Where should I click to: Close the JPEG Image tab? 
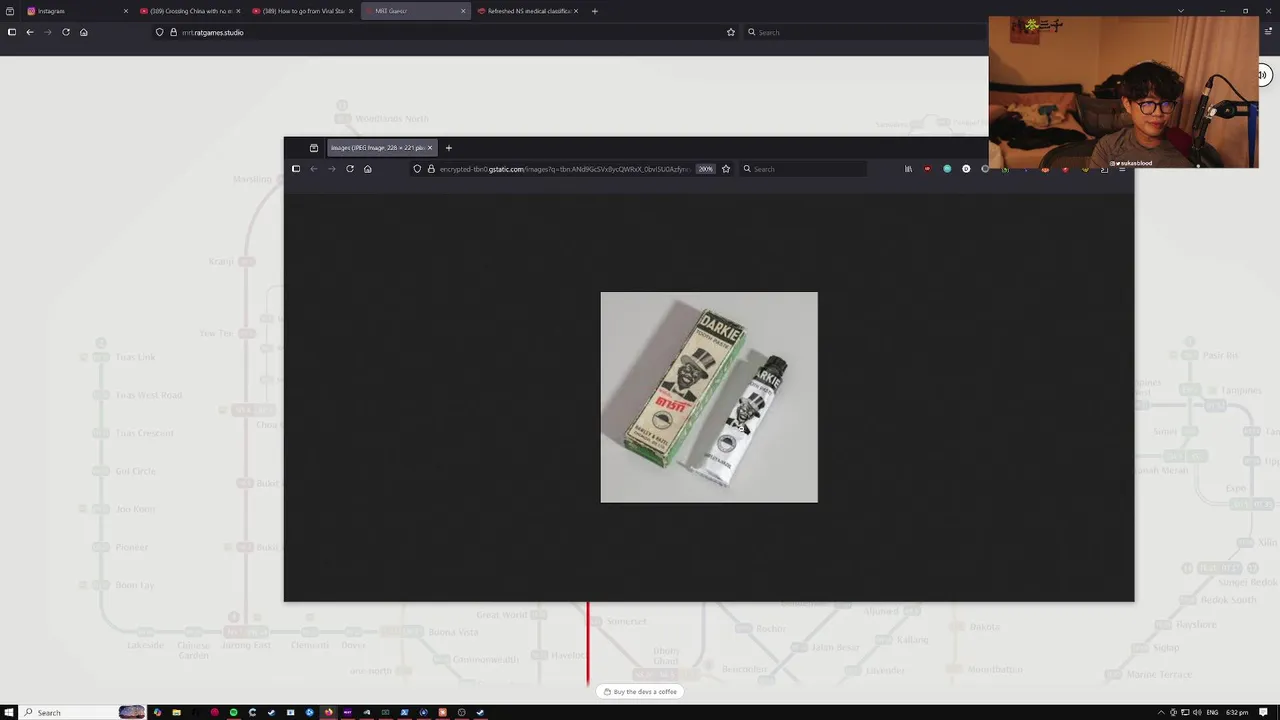pos(430,148)
